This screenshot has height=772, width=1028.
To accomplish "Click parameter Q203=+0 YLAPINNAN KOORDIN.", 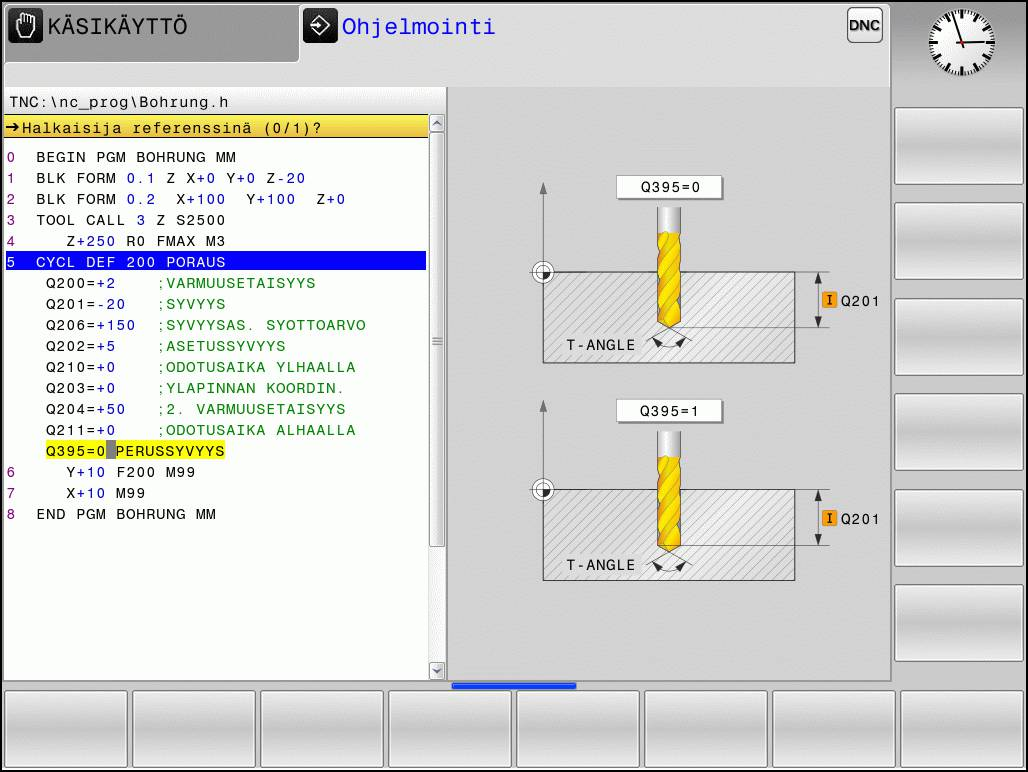I will pyautogui.click(x=216, y=388).
